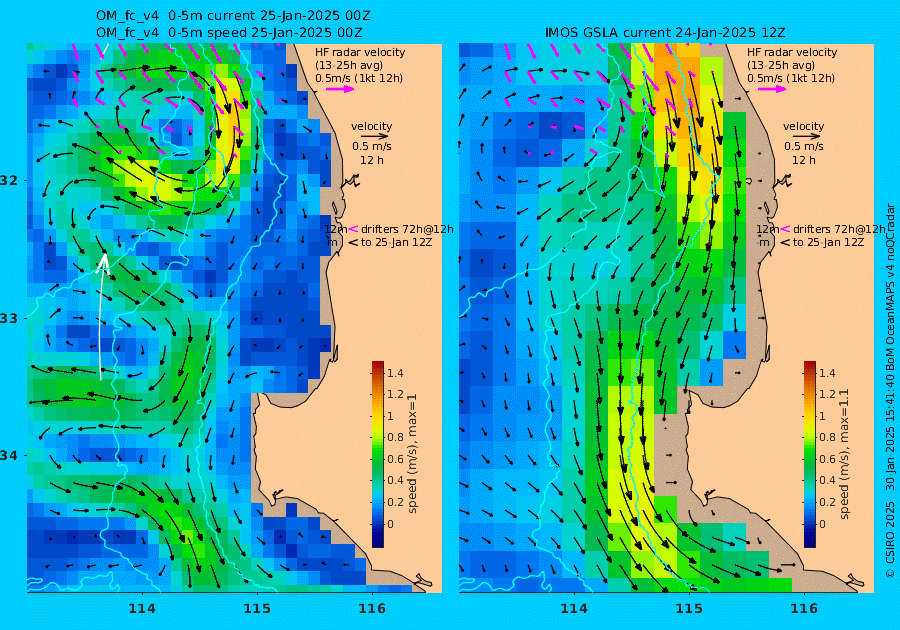This screenshot has width=900, height=630.
Task: Click longitude label 114 under right map
Action: (x=573, y=609)
